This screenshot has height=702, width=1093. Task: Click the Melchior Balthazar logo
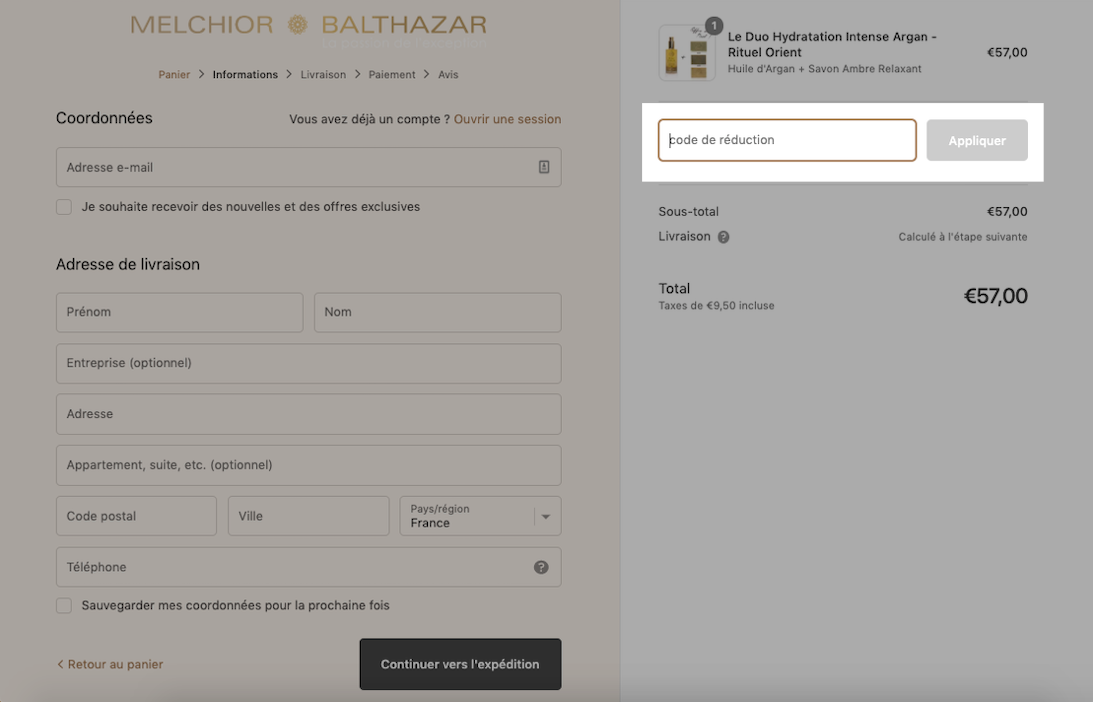308,29
